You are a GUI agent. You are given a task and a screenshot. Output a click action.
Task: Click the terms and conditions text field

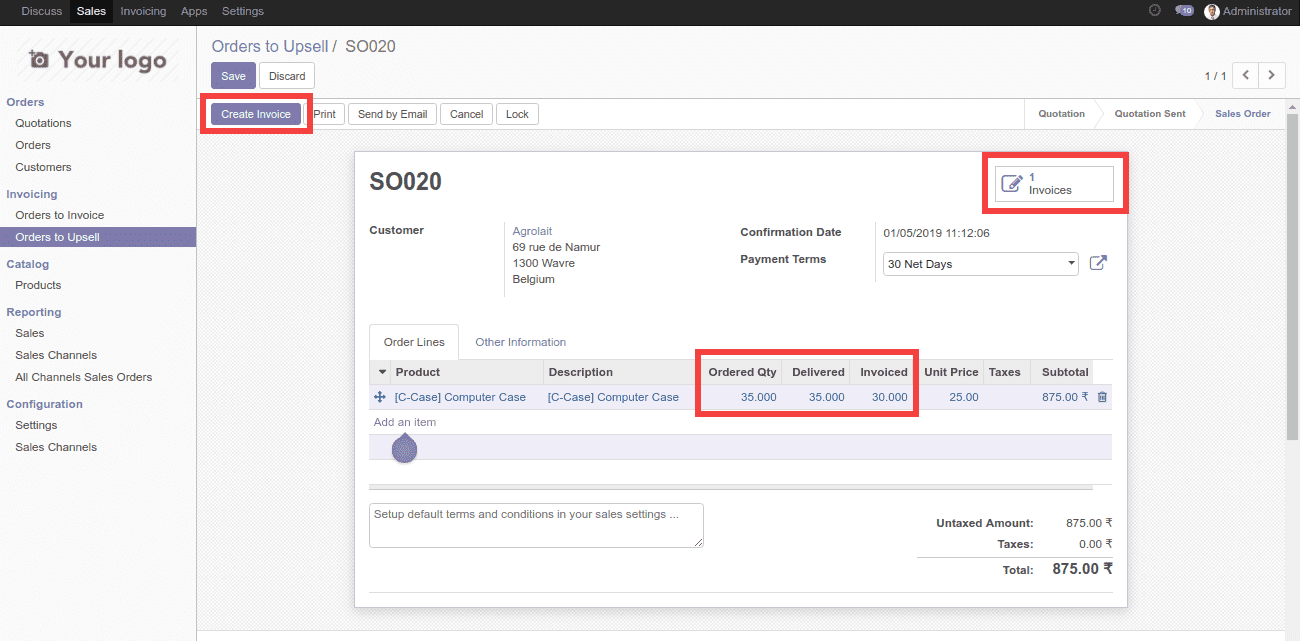click(536, 525)
